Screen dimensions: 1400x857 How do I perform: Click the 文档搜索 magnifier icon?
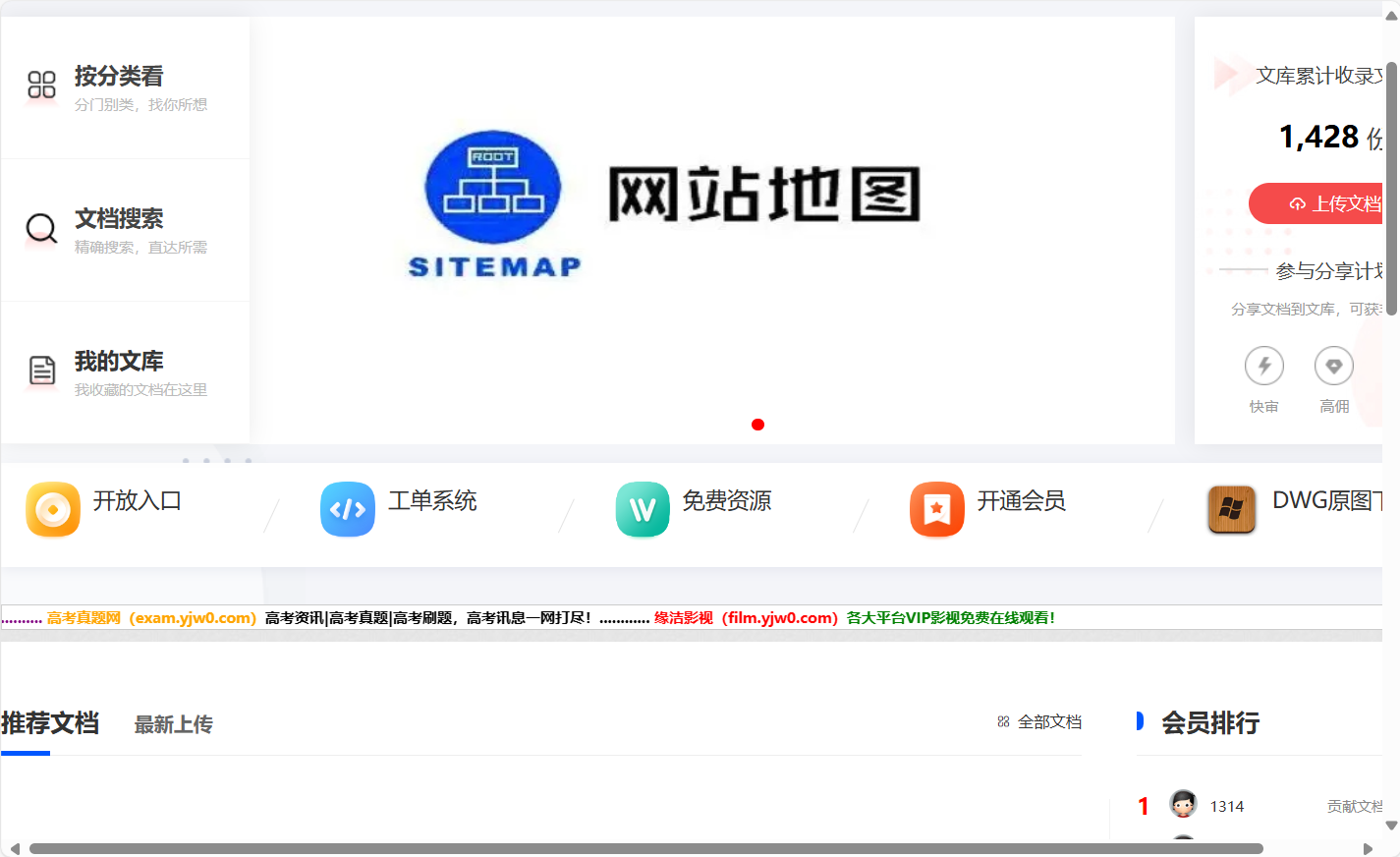[41, 228]
